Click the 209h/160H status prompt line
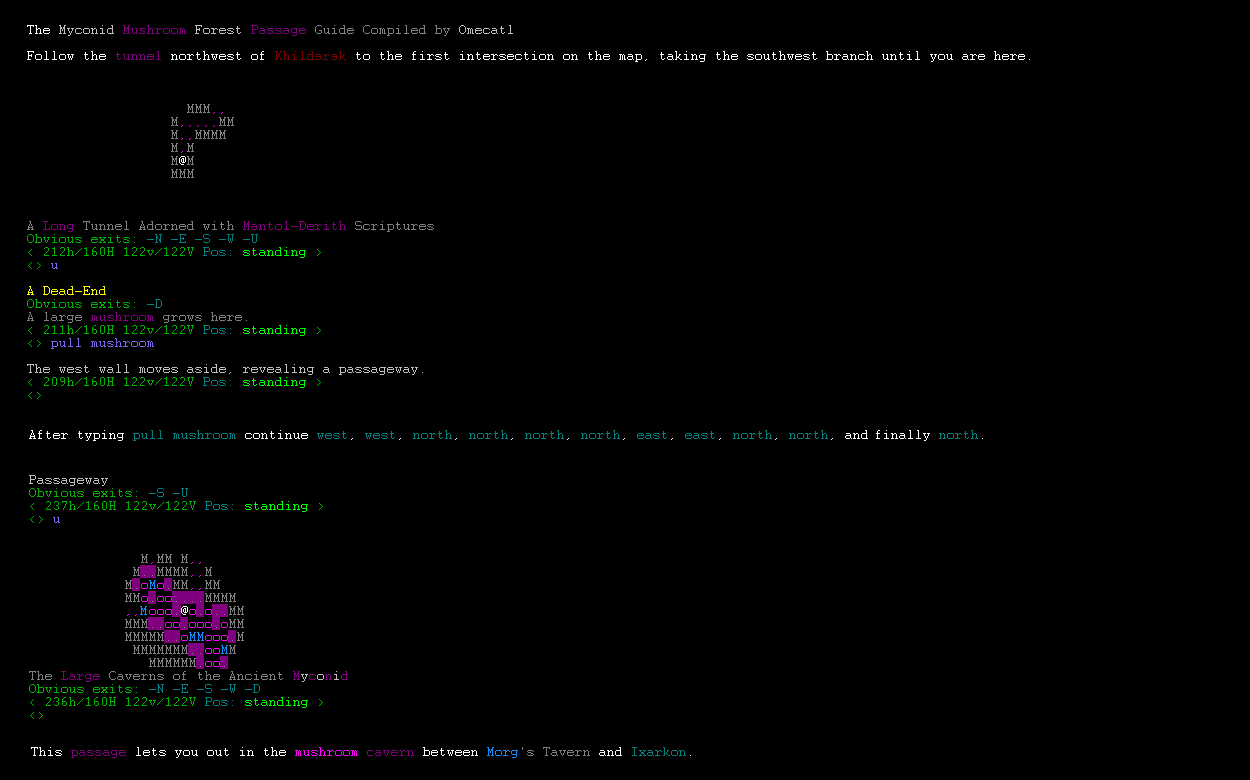1250x780 pixels. pos(174,382)
